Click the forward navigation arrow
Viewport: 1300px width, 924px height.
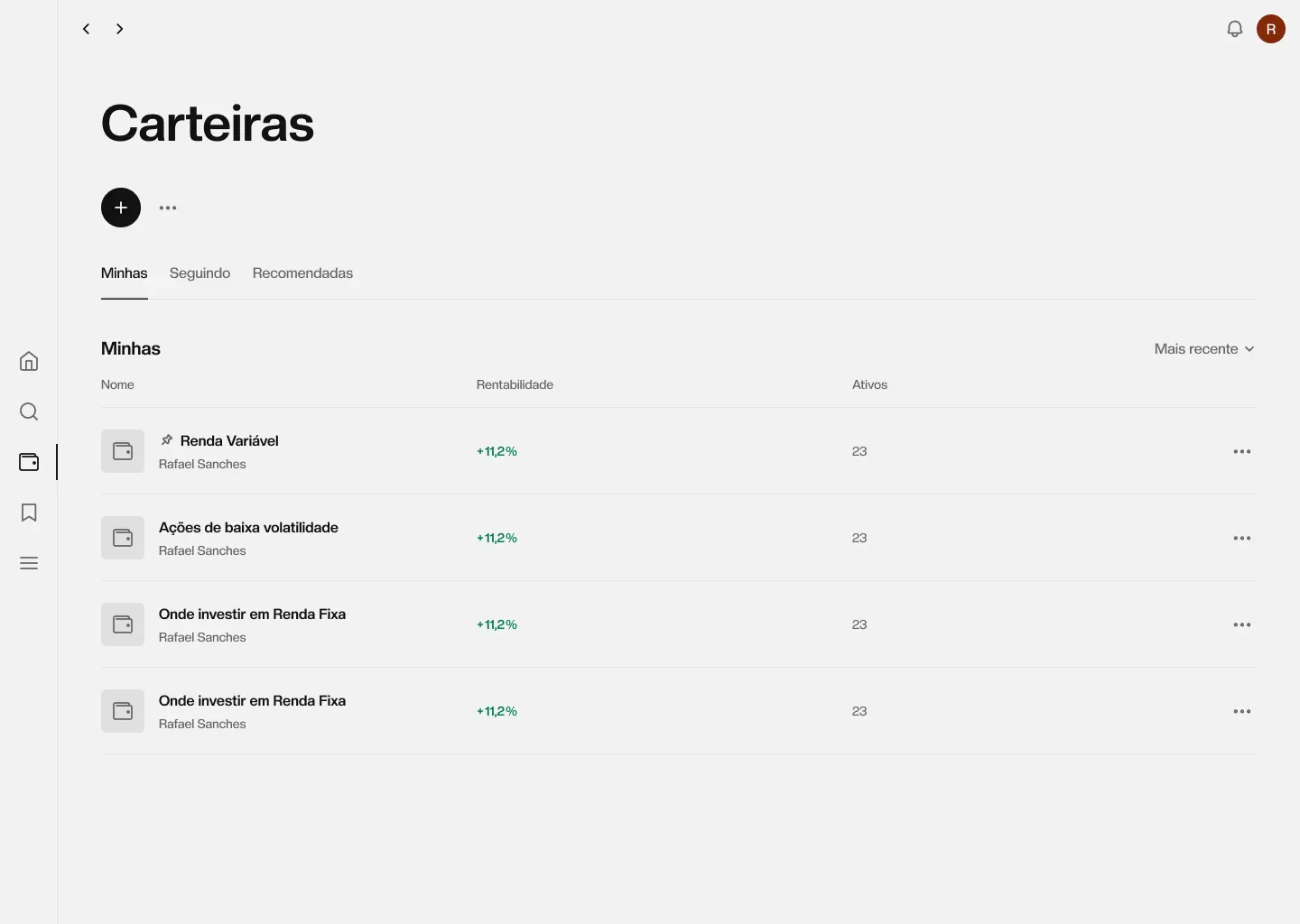(119, 29)
